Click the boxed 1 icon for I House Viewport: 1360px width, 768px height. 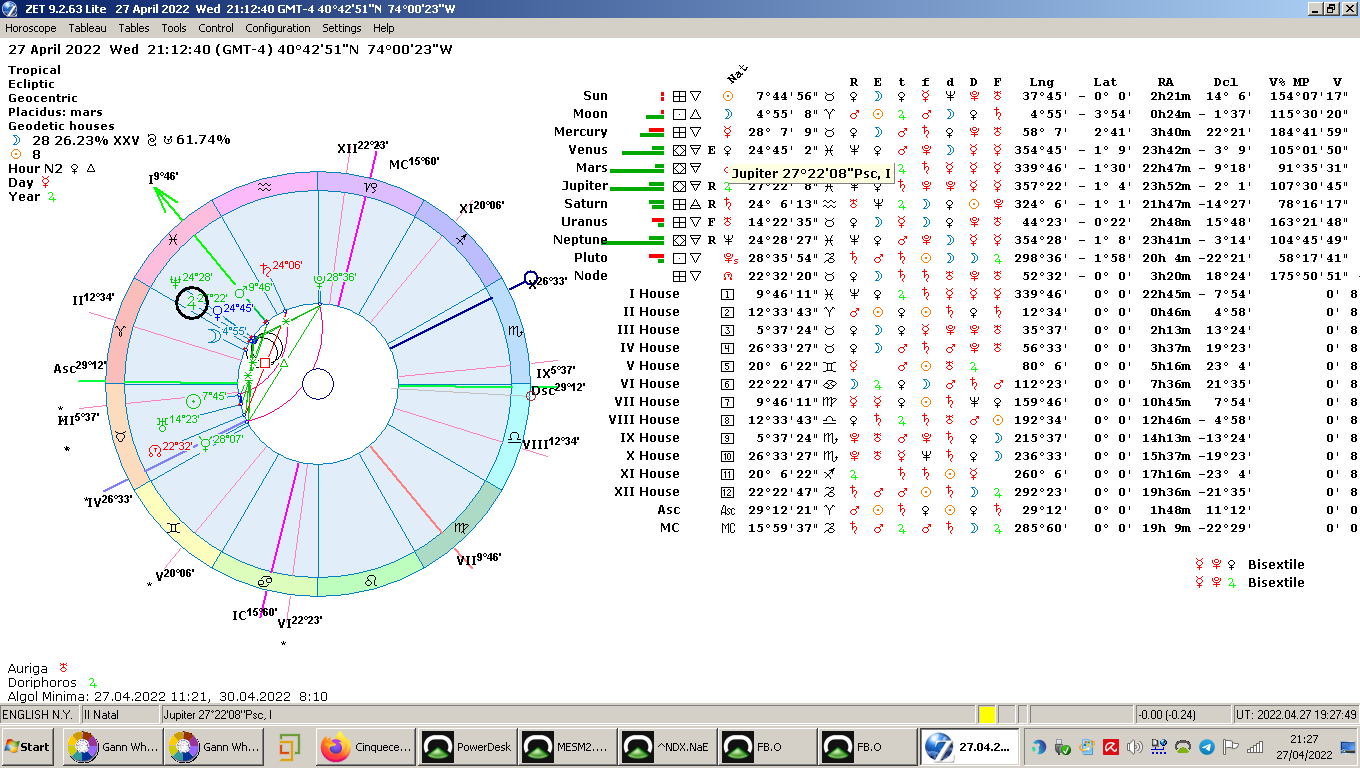pyautogui.click(x=728, y=294)
